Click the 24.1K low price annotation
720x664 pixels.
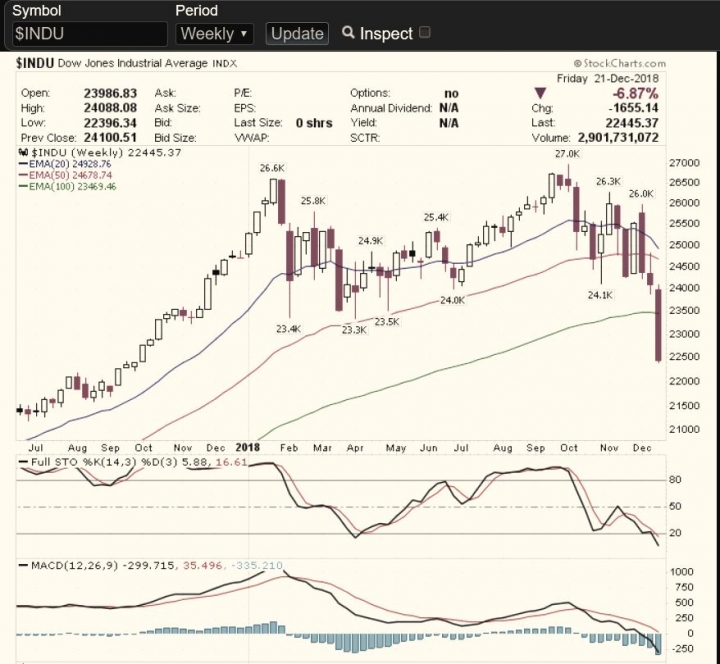pyautogui.click(x=600, y=295)
